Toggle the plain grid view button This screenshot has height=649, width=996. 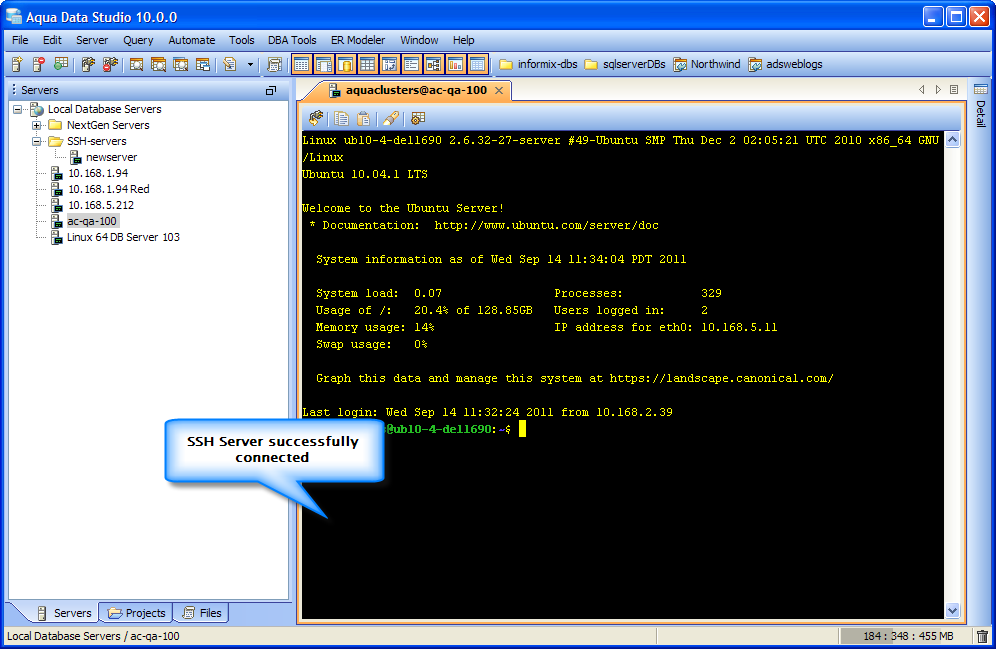click(x=367, y=64)
